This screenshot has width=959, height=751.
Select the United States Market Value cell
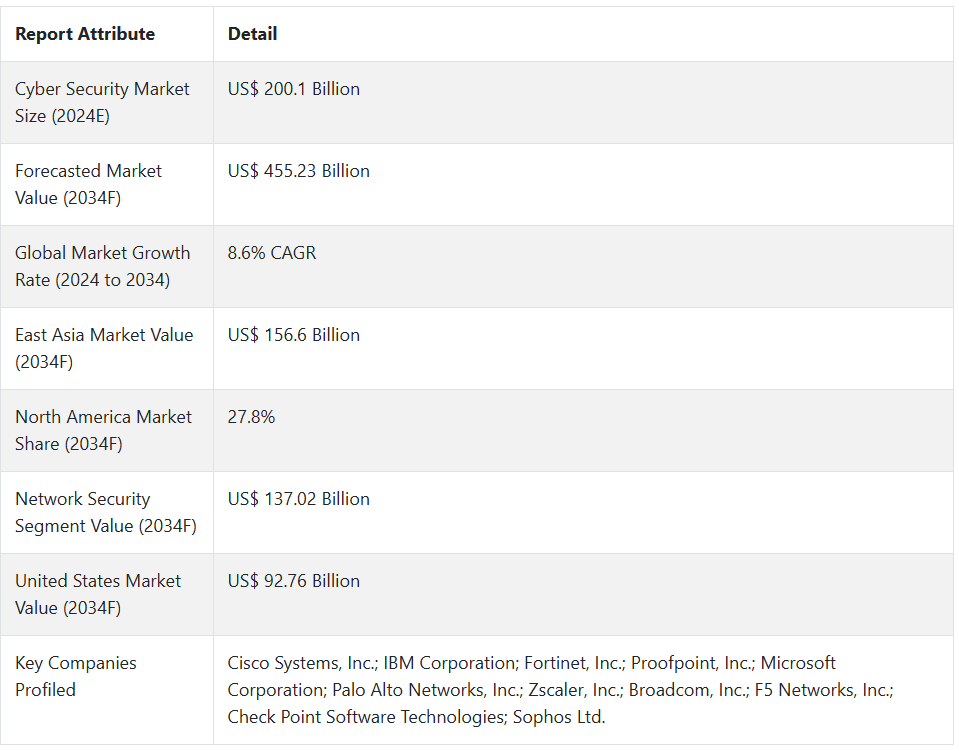[x=98, y=594]
